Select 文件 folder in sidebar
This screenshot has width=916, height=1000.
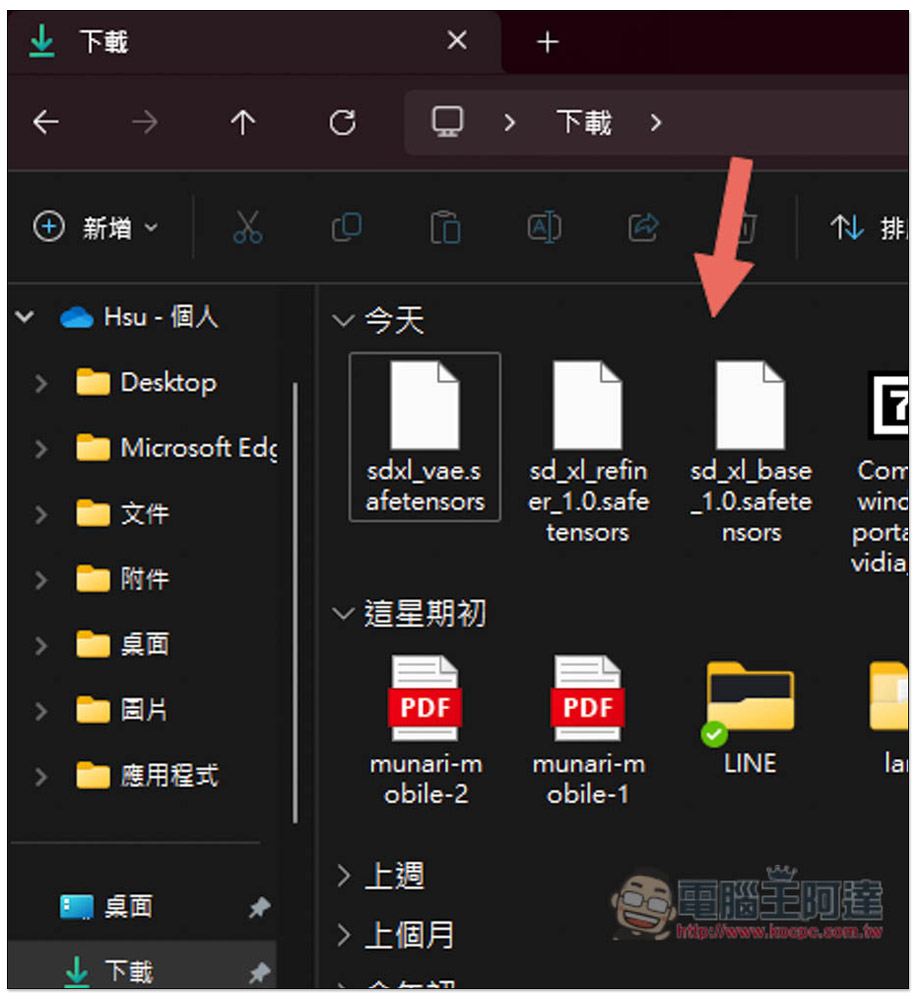122,513
